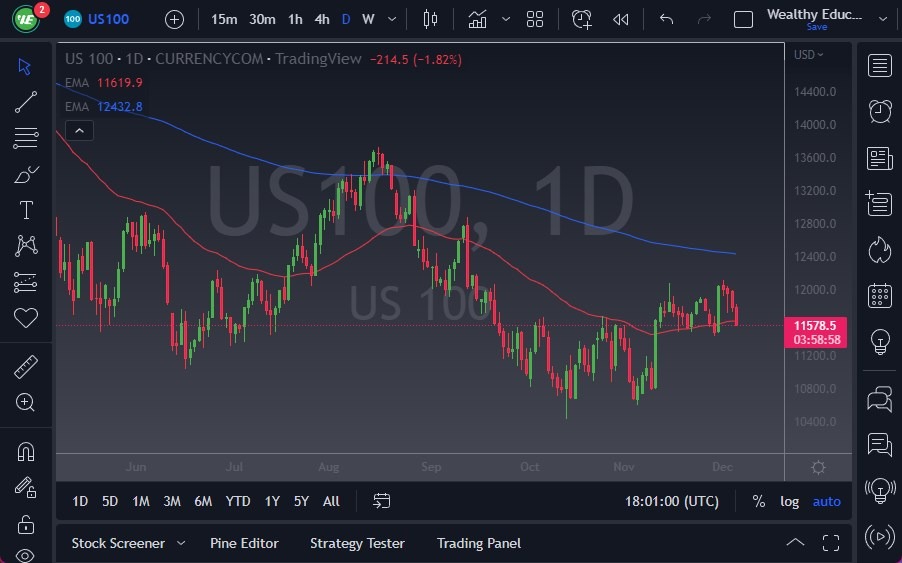Select the text annotation tool
This screenshot has height=563, width=902.
point(26,210)
